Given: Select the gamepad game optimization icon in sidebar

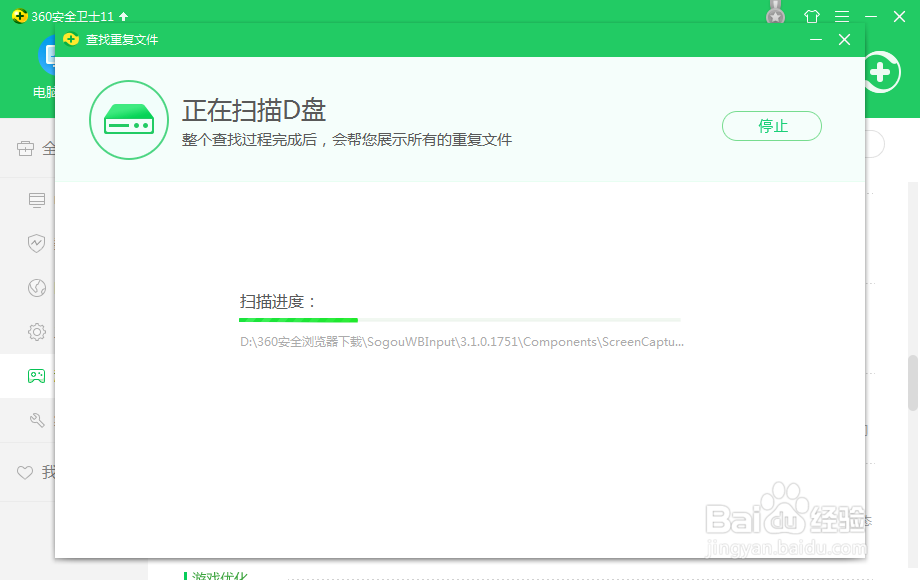Looking at the screenshot, I should click(x=37, y=375).
